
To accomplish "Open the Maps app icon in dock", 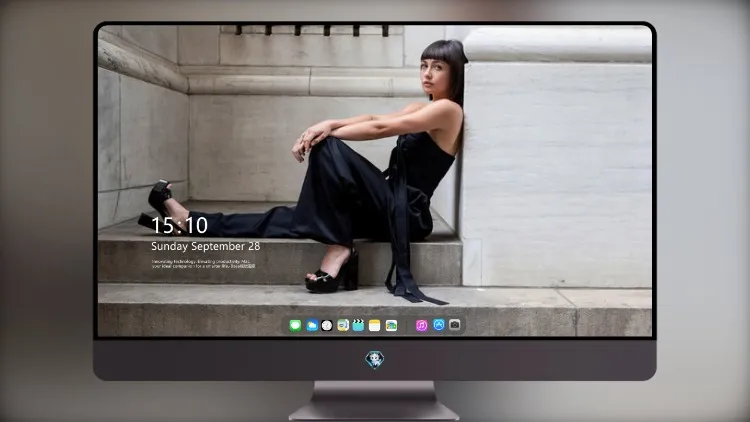I will tap(343, 326).
